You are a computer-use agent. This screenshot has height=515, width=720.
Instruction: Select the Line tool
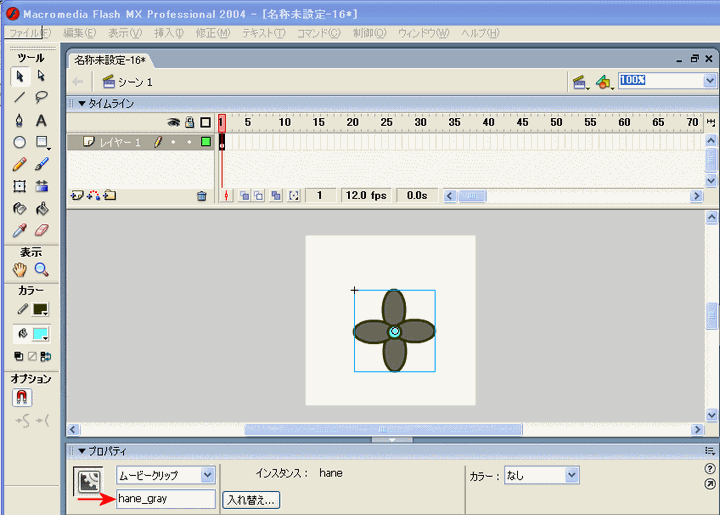click(x=20, y=98)
